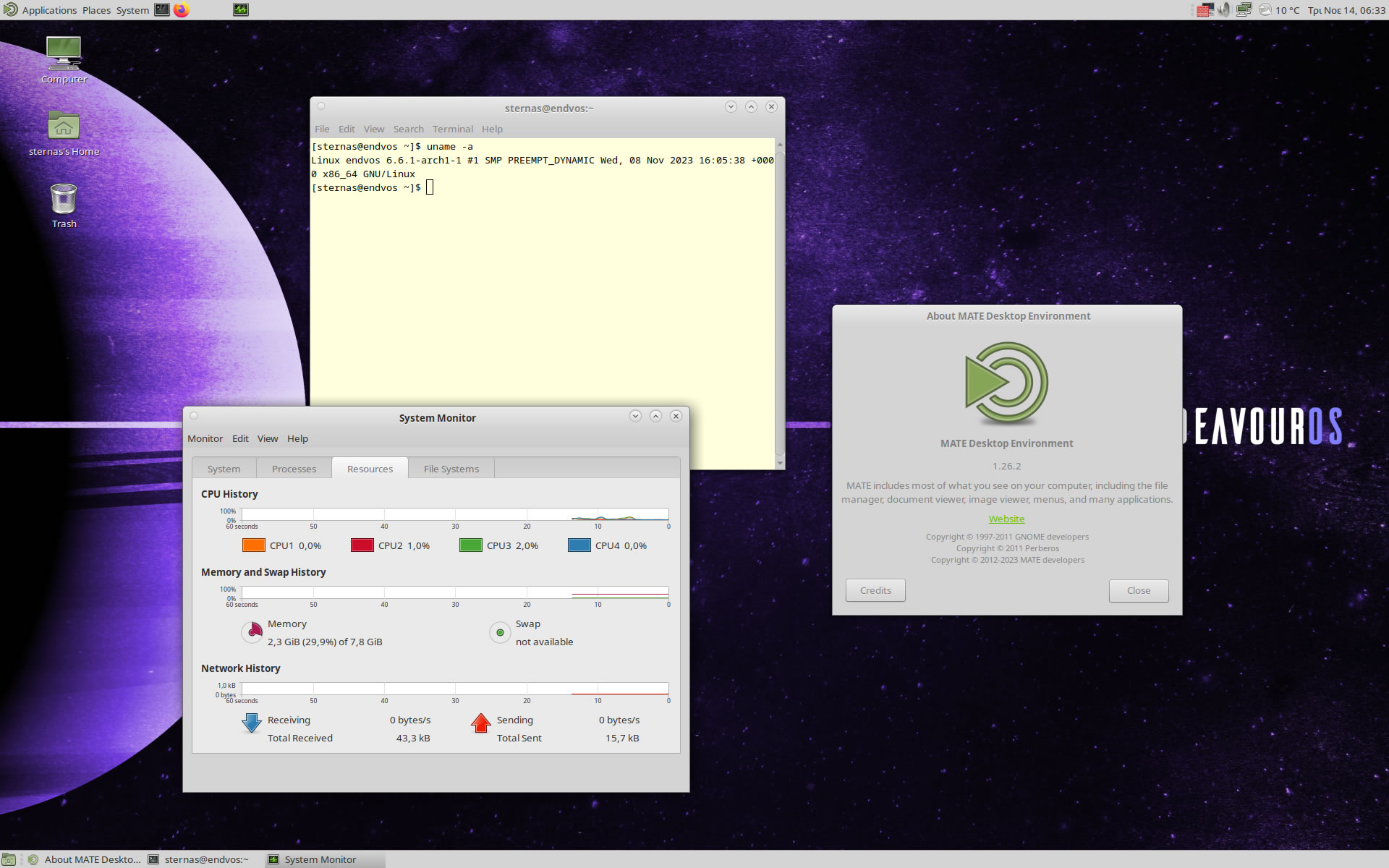Click the terminal window menu dot icon
Screen dimensions: 1389x868
[321, 106]
